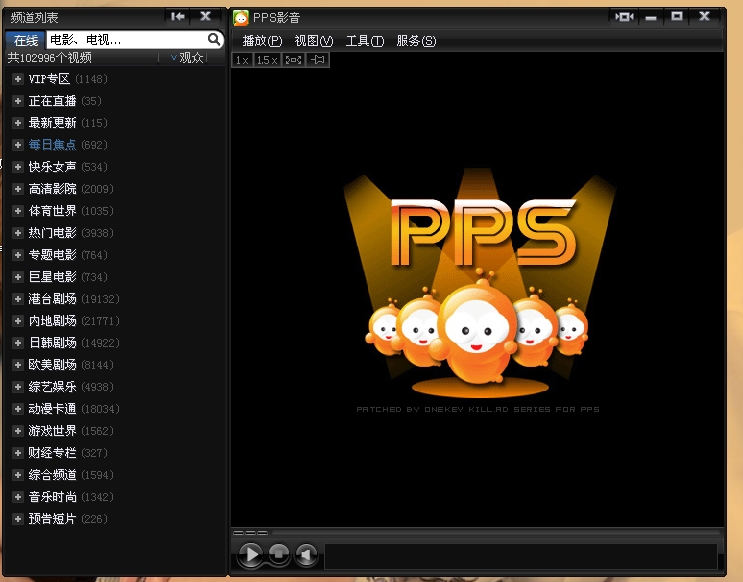Image resolution: width=743 pixels, height=582 pixels.
Task: Expand the 高清影院 category
Action: [x=18, y=189]
